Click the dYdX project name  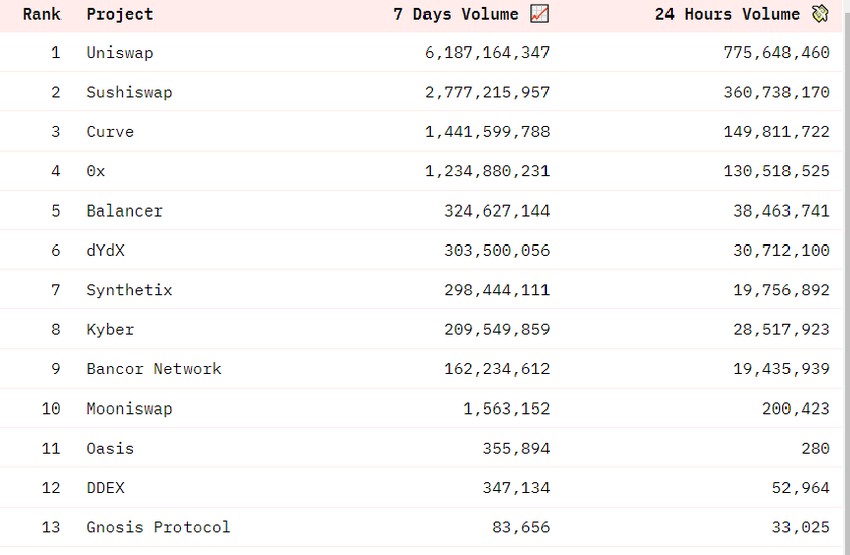click(106, 250)
